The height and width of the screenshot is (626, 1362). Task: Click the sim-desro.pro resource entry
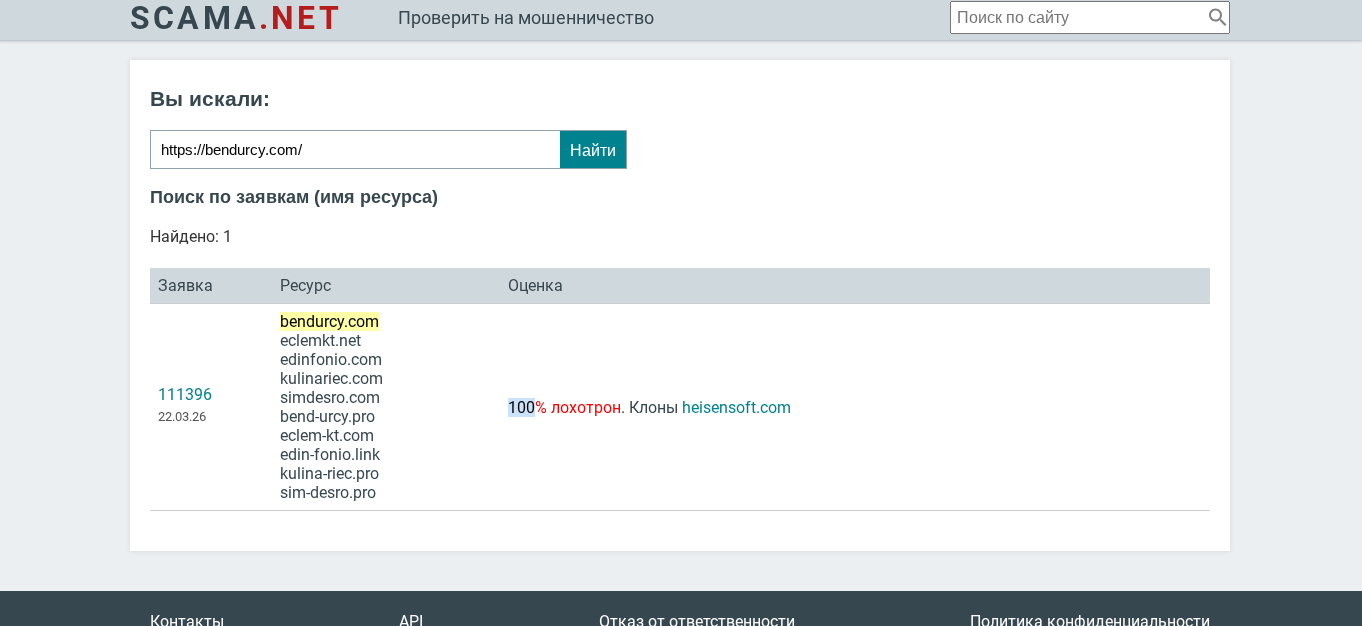click(328, 493)
